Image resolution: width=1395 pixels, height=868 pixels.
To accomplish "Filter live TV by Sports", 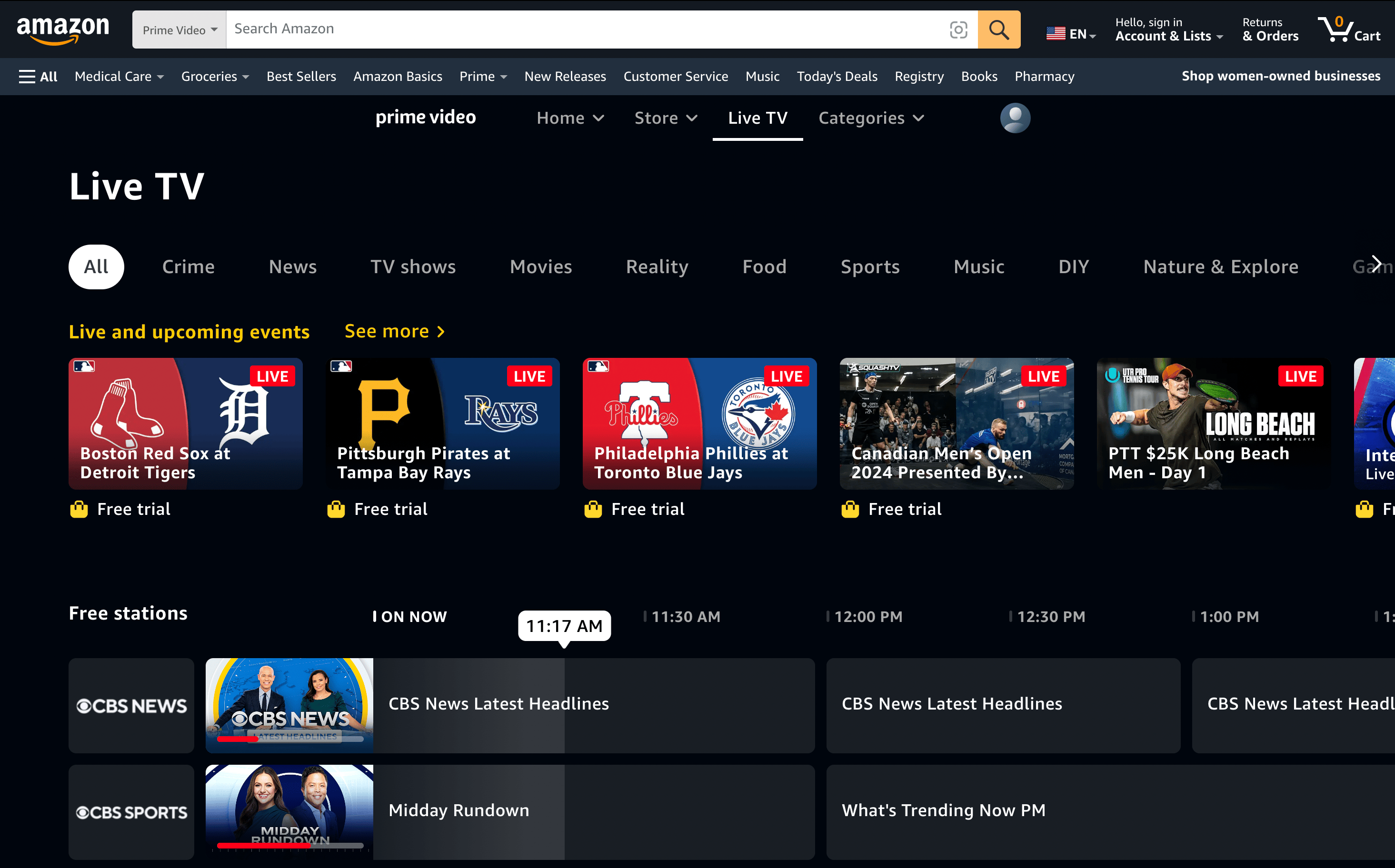I will pyautogui.click(x=870, y=267).
